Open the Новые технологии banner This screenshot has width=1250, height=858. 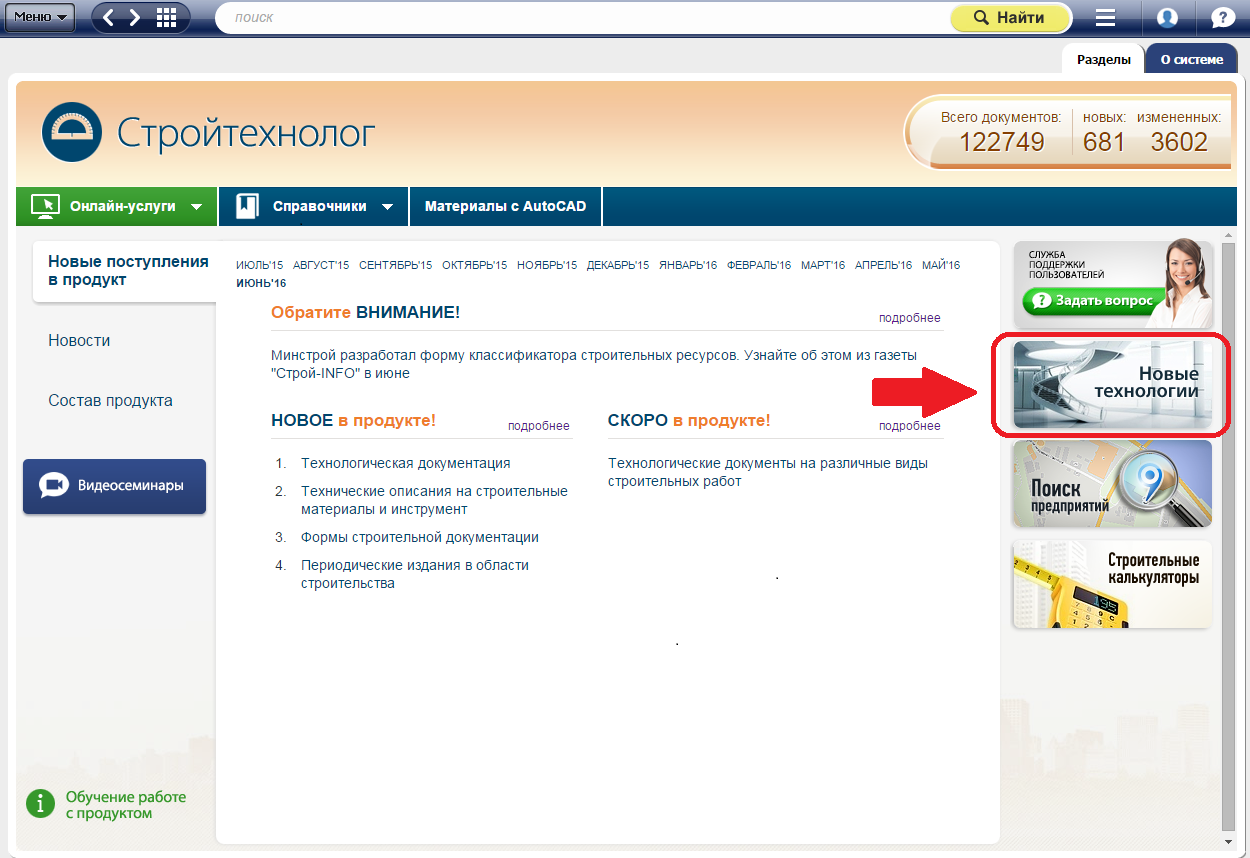click(1112, 386)
